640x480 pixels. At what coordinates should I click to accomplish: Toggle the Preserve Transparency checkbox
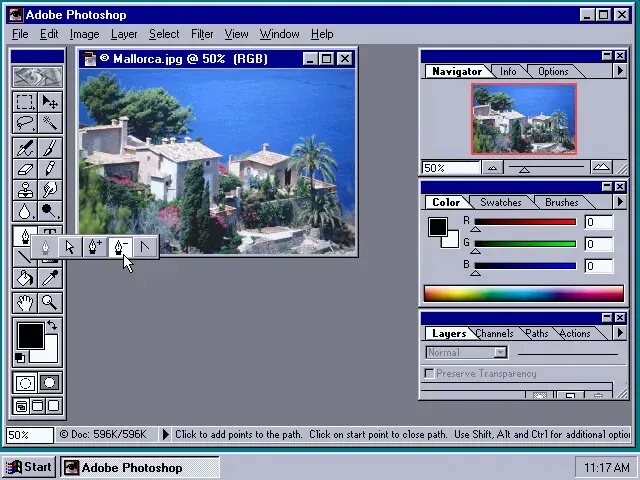[429, 373]
